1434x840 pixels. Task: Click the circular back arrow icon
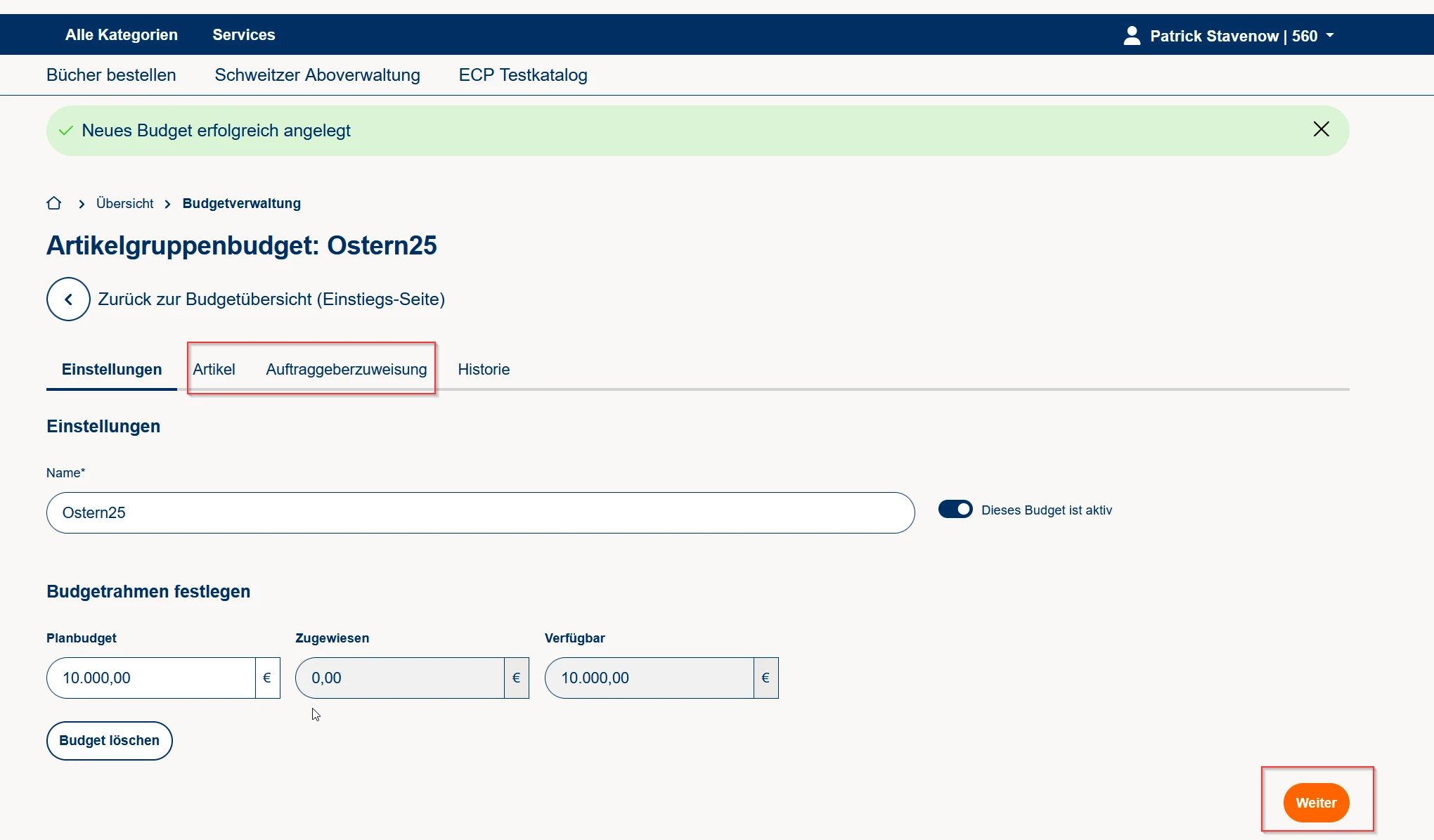68,299
